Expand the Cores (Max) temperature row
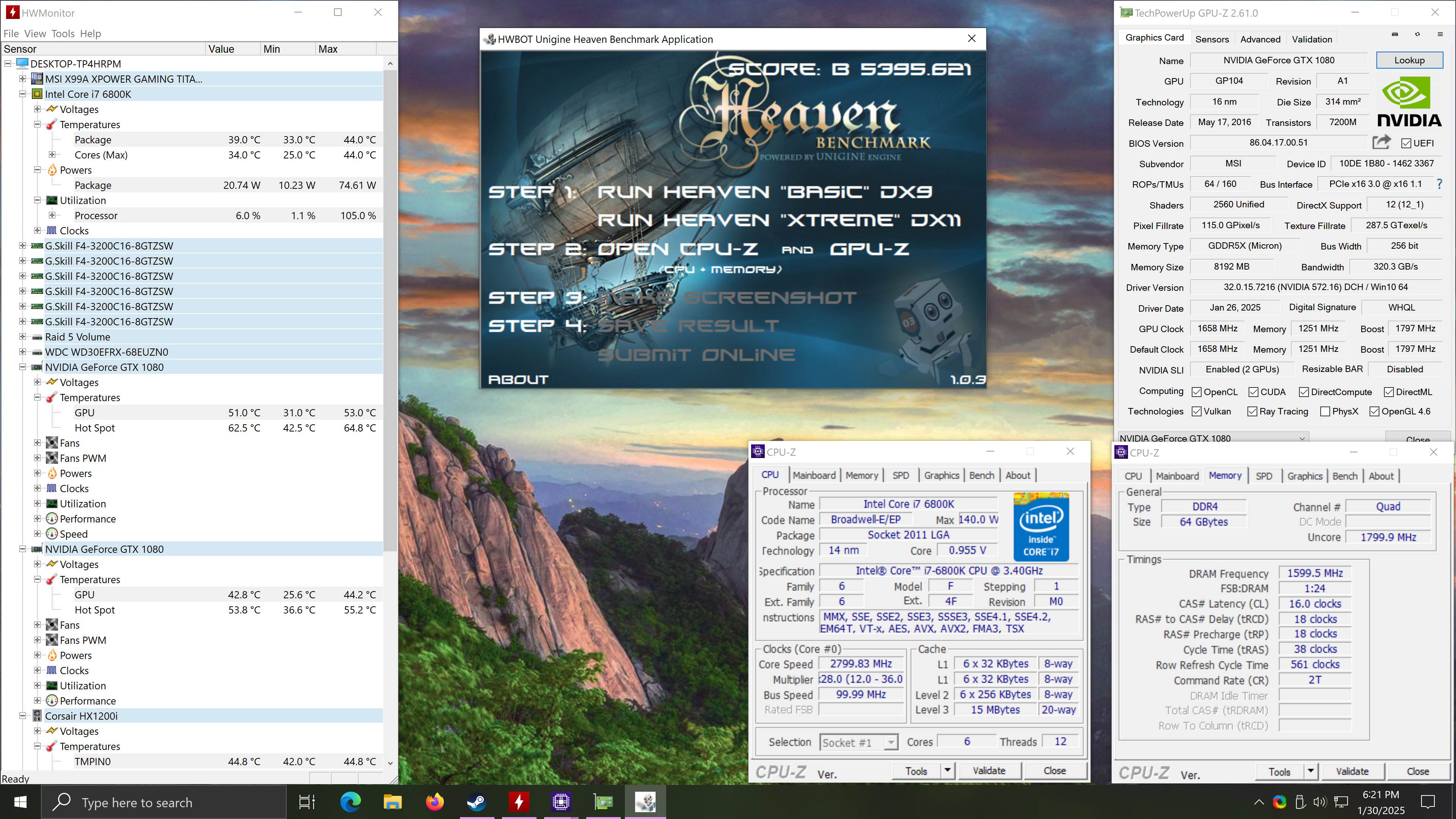The width and height of the screenshot is (1456, 819). tap(52, 154)
